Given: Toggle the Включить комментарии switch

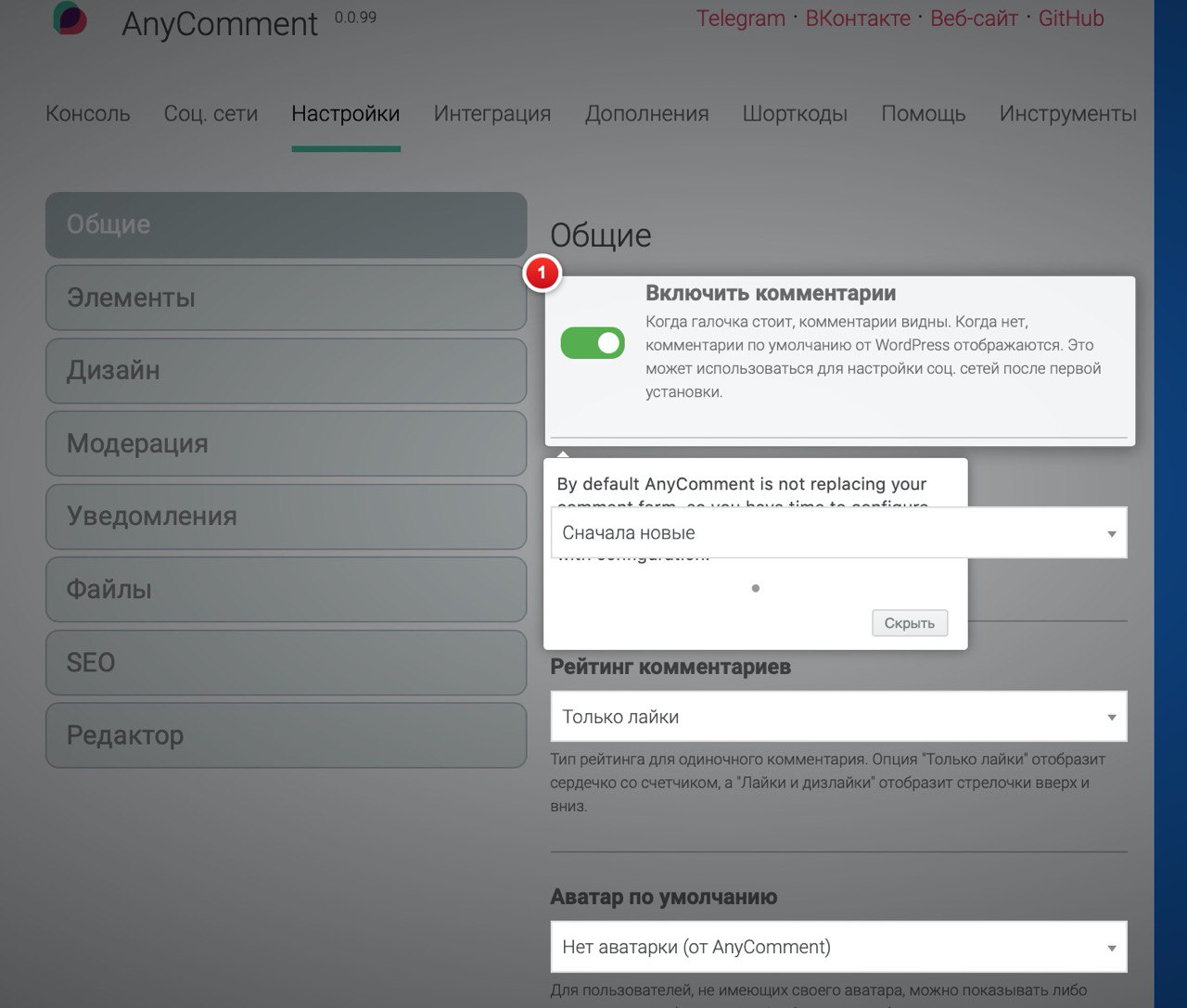Looking at the screenshot, I should 593,343.
